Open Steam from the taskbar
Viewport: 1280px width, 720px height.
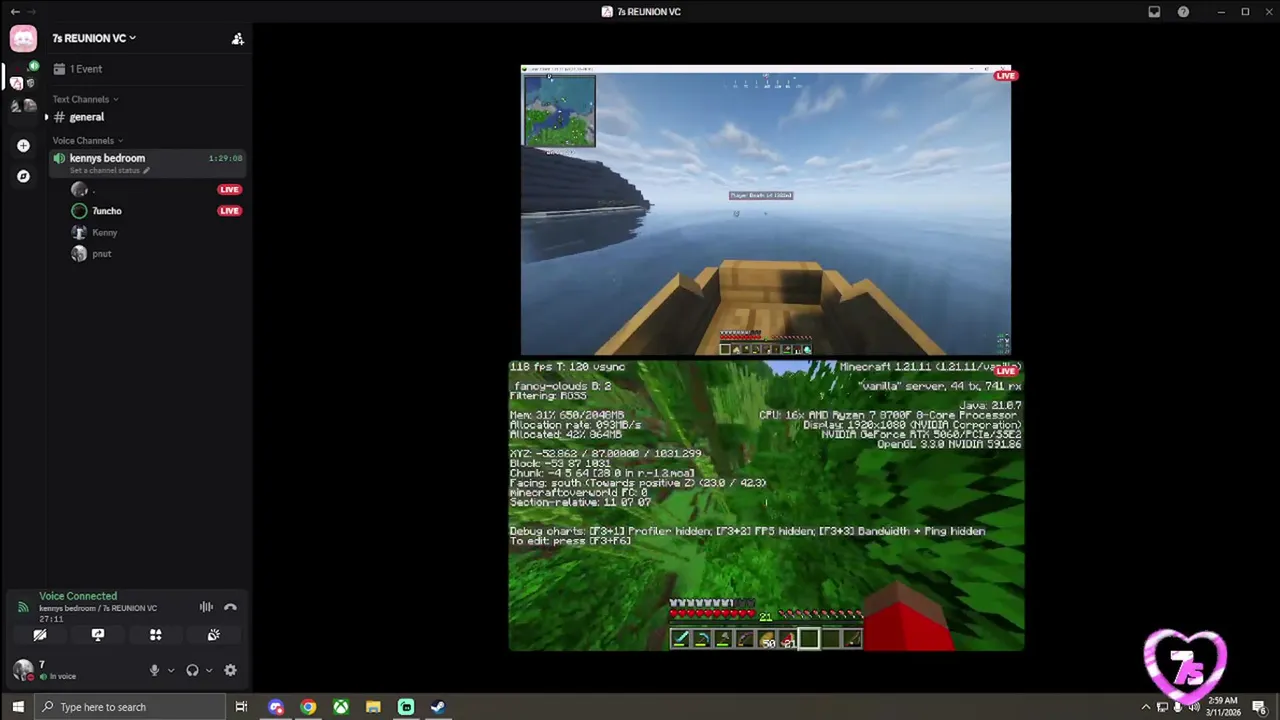[438, 707]
